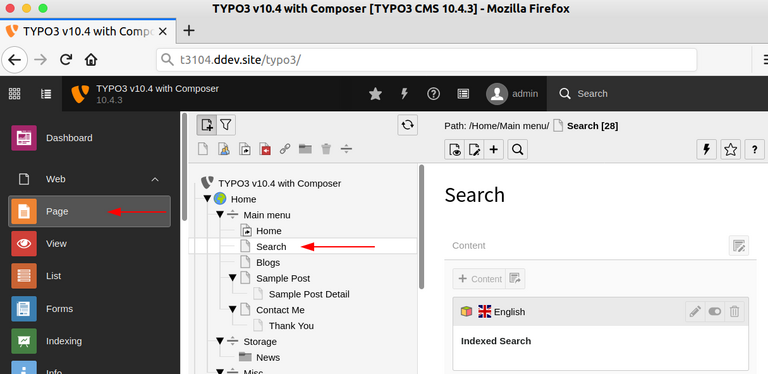Click the docheader magnifier search button
Screen dimensions: 768x374
518,150
